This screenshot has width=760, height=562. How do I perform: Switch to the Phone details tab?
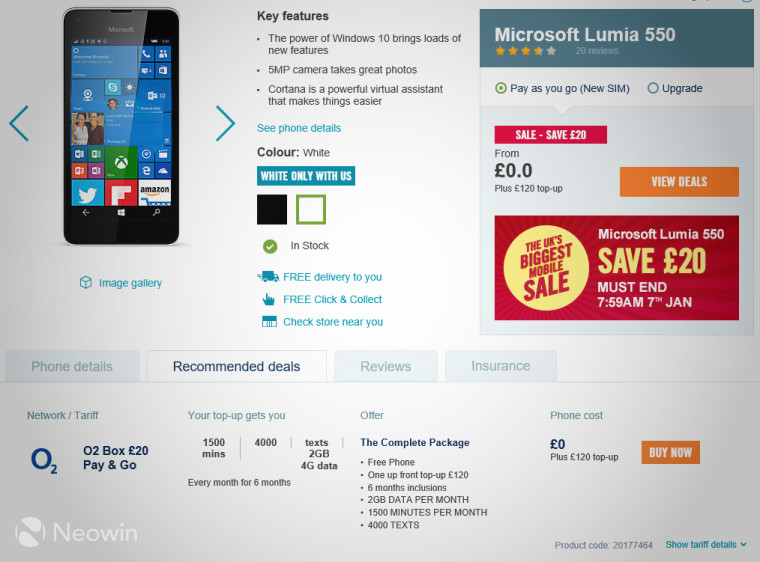72,366
